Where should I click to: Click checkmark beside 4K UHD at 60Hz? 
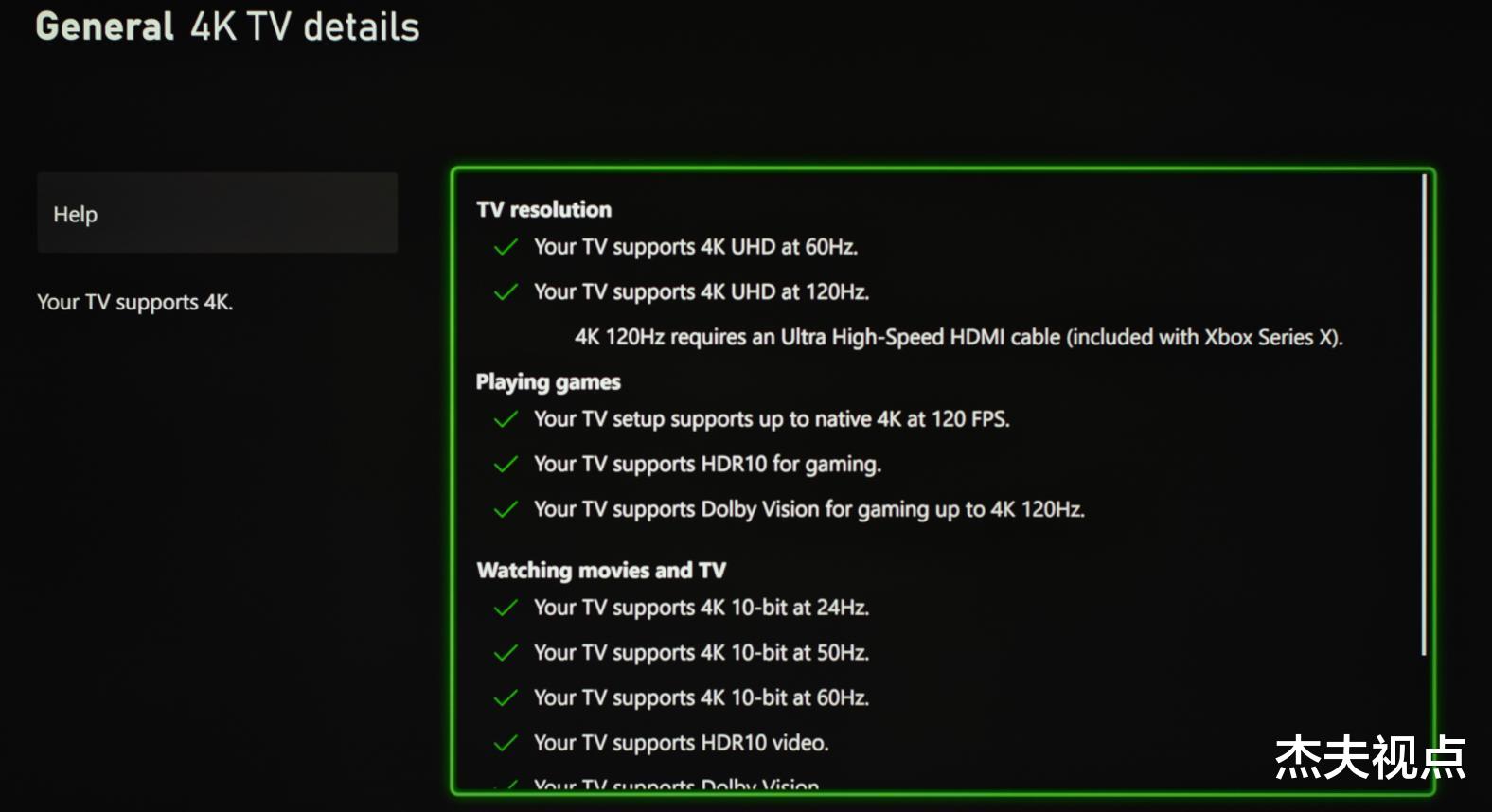[x=506, y=247]
